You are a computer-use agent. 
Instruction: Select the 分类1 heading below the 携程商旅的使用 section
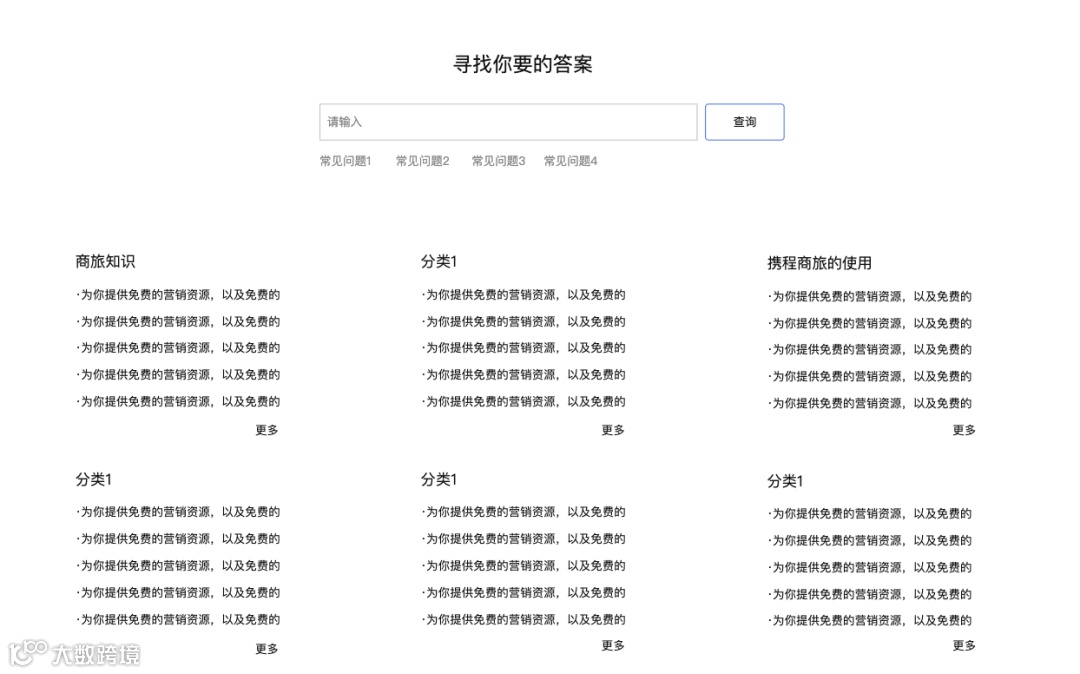[785, 481]
